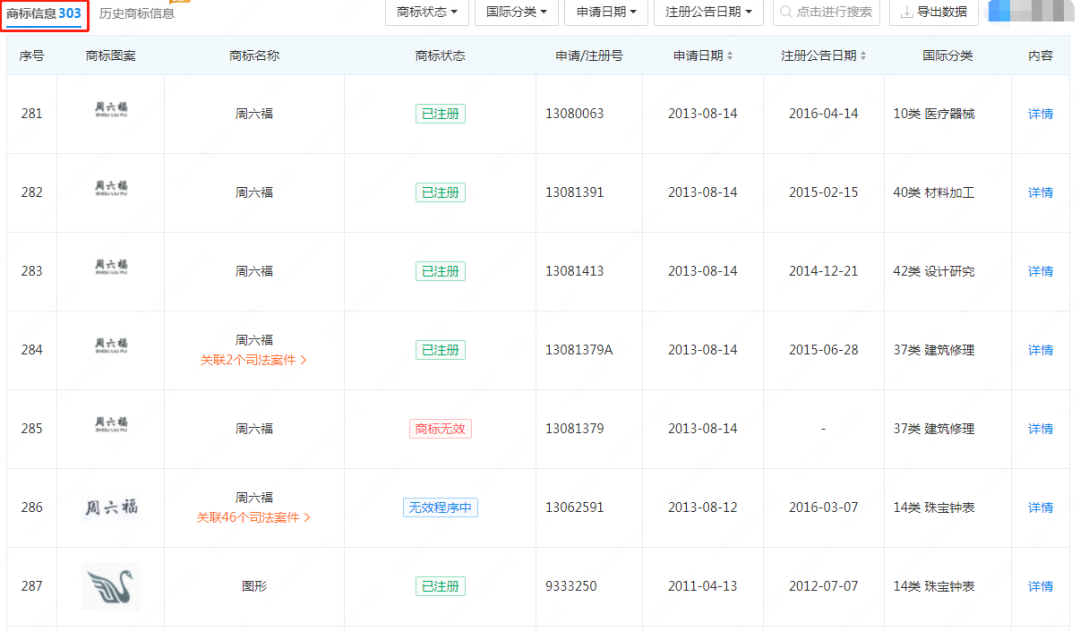The width and height of the screenshot is (1080, 631).
Task: Select registration number 13081379A
Action: [x=579, y=350]
